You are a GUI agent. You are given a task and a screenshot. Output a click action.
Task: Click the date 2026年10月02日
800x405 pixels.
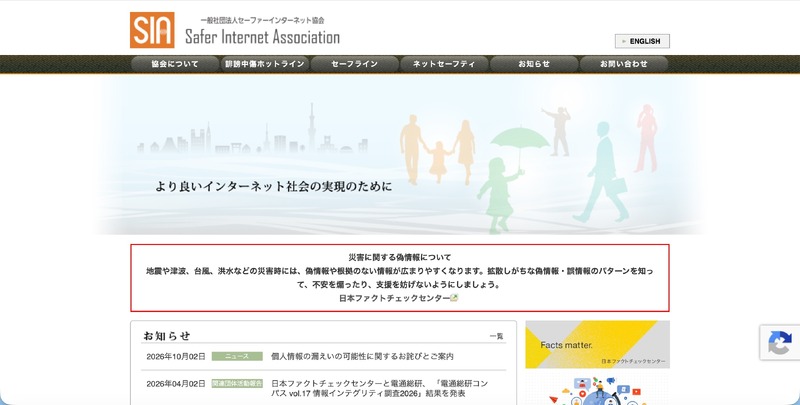176,357
